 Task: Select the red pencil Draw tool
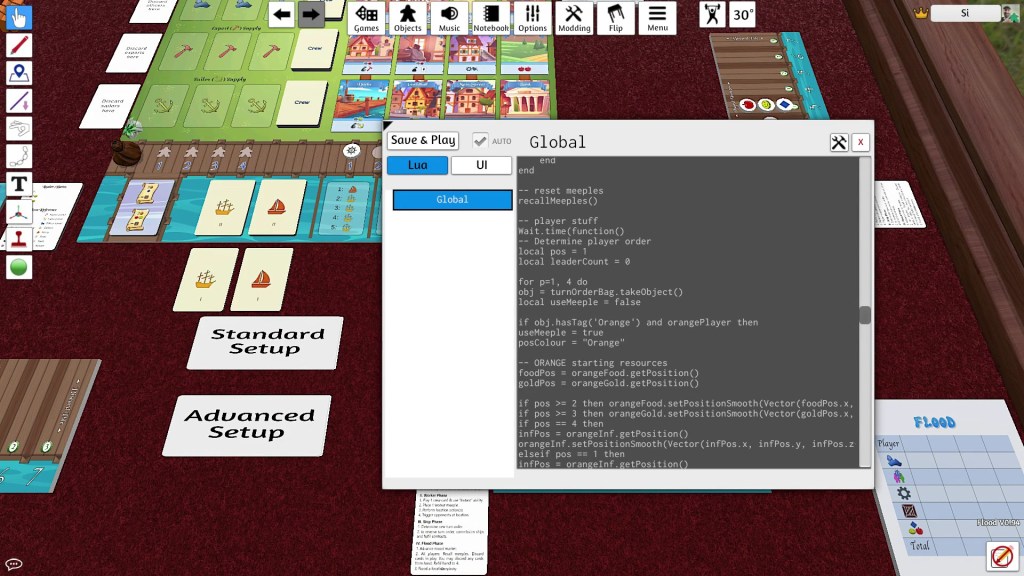point(19,45)
